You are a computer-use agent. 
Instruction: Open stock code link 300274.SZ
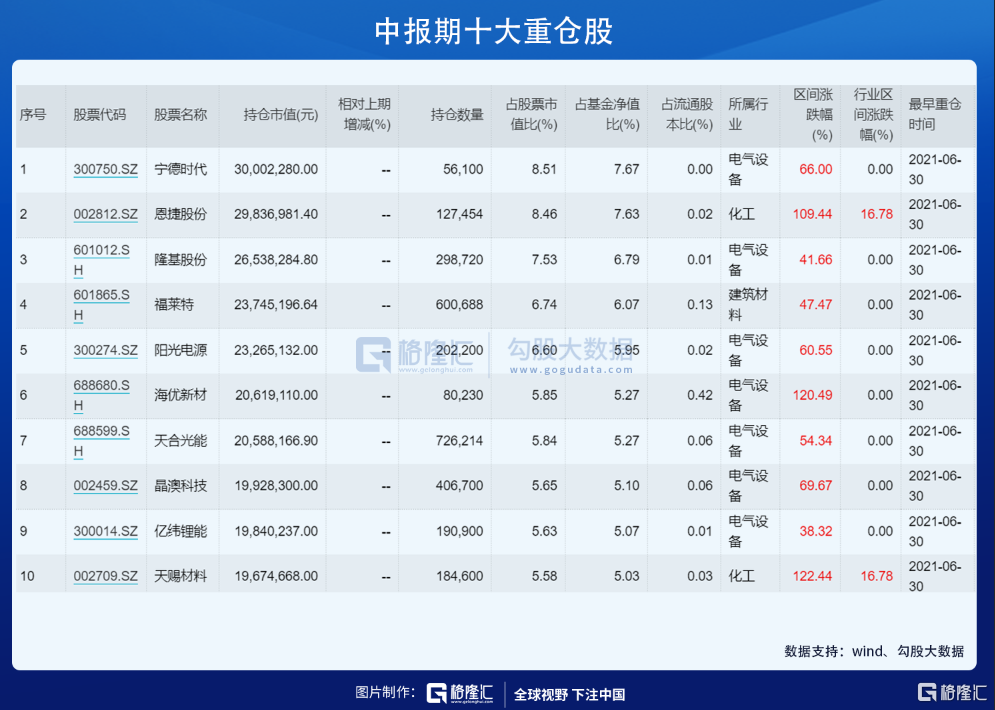[105, 350]
